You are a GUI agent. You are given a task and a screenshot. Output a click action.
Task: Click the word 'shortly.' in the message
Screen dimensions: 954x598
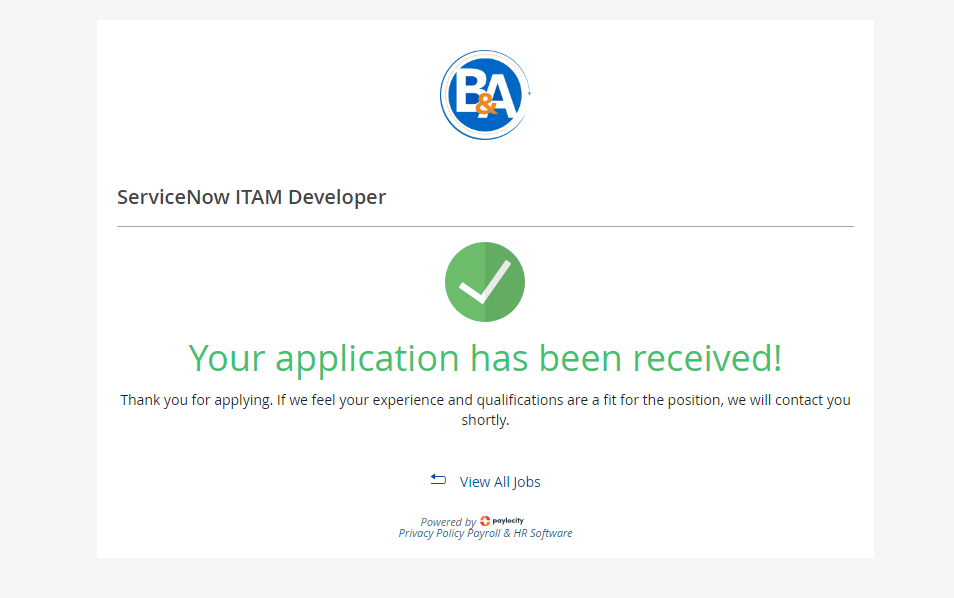[485, 420]
